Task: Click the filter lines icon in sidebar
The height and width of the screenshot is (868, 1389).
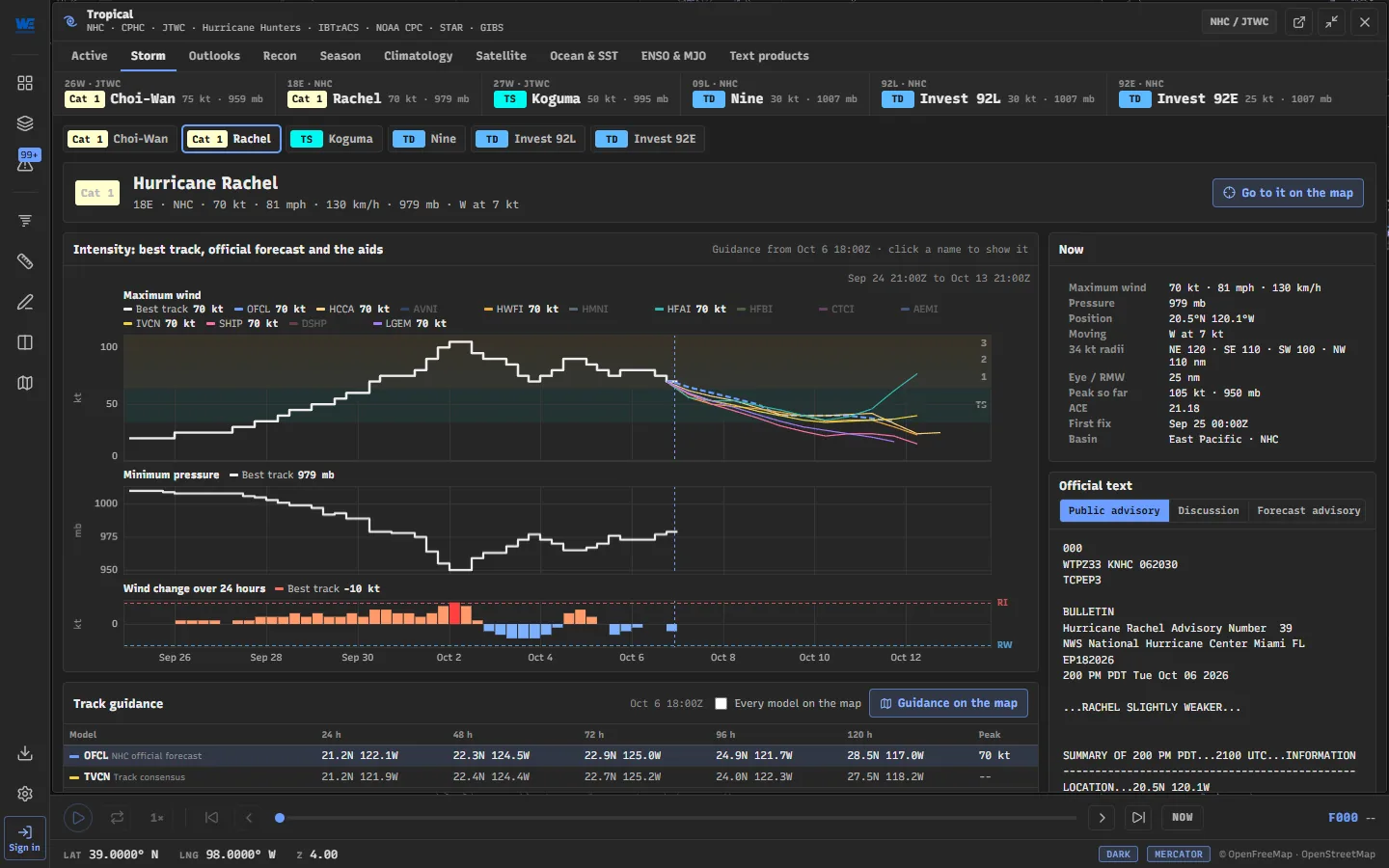Action: pyautogui.click(x=25, y=221)
